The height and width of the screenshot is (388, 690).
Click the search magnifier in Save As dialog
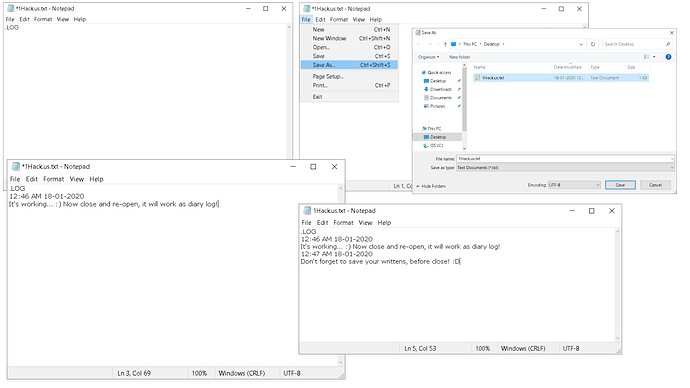click(x=668, y=44)
